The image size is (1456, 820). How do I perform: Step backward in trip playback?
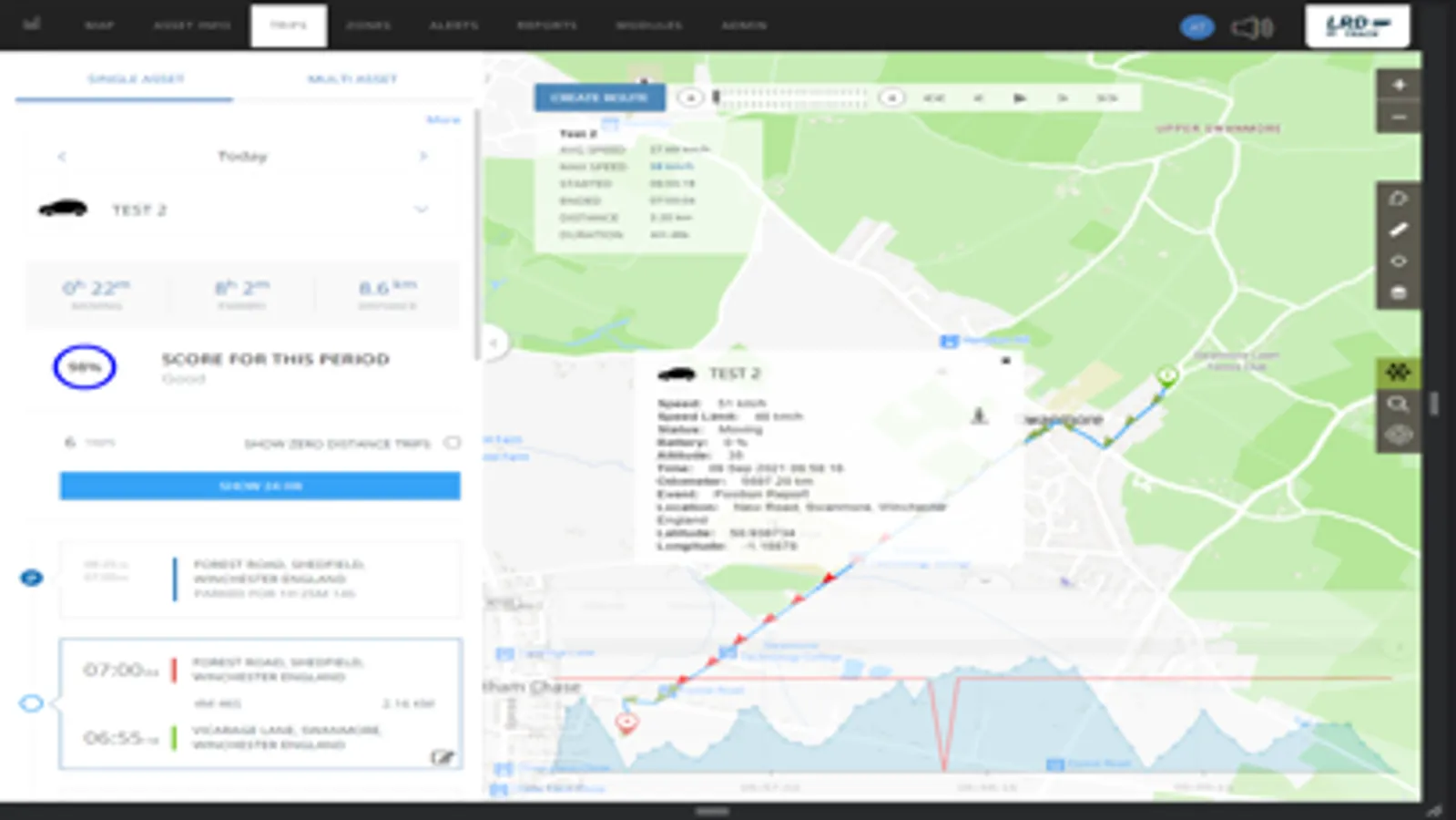point(979,97)
